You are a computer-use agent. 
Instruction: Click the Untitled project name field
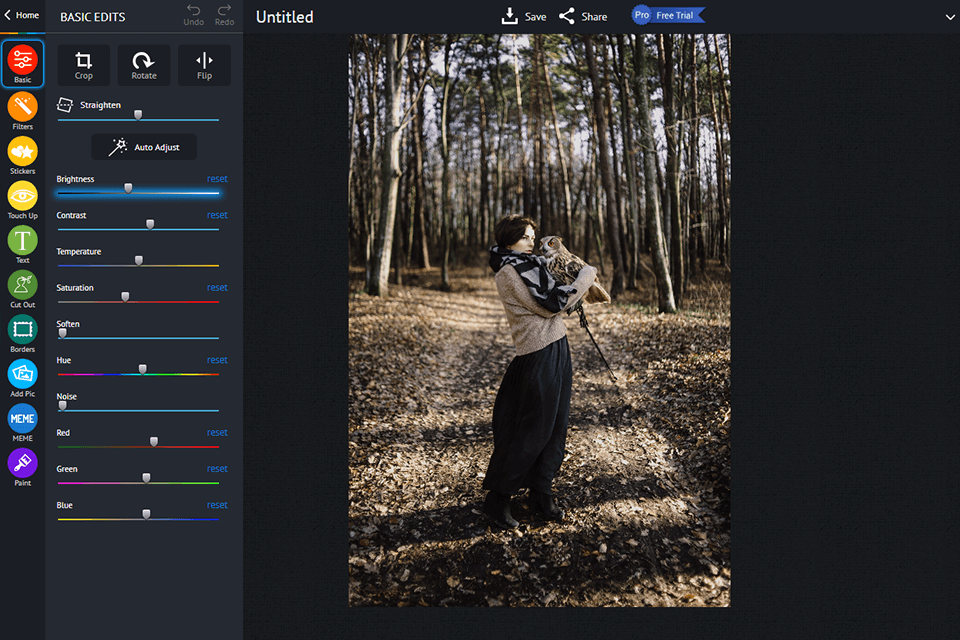(284, 17)
